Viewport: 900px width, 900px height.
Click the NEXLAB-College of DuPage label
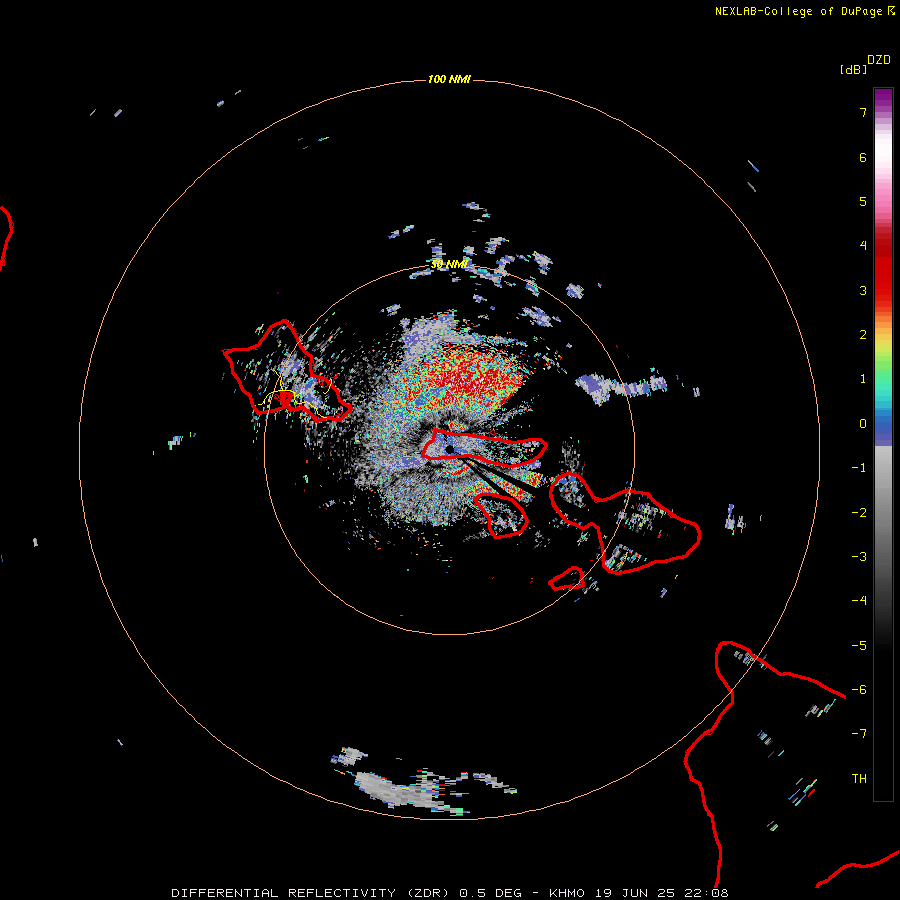(804, 11)
